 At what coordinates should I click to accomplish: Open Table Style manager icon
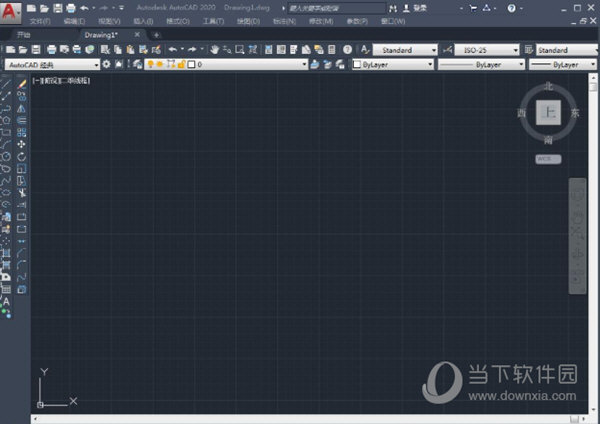[x=529, y=49]
